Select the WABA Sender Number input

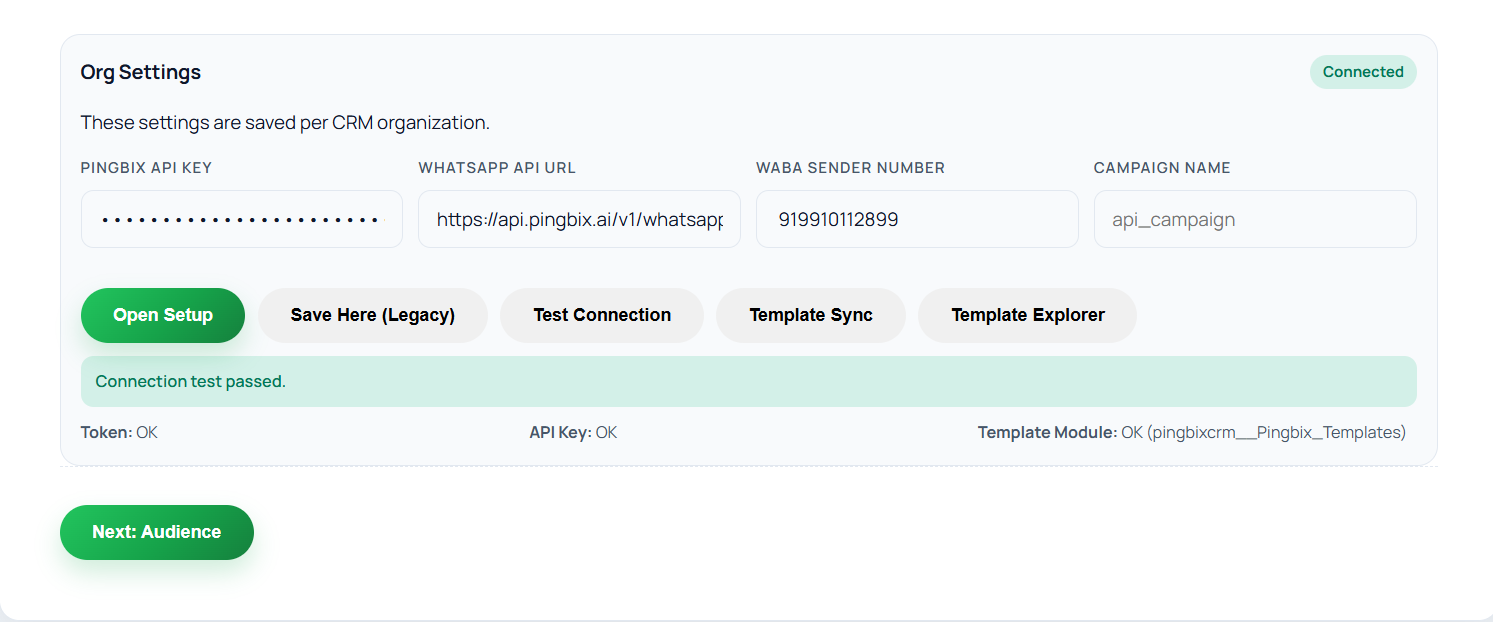point(917,219)
